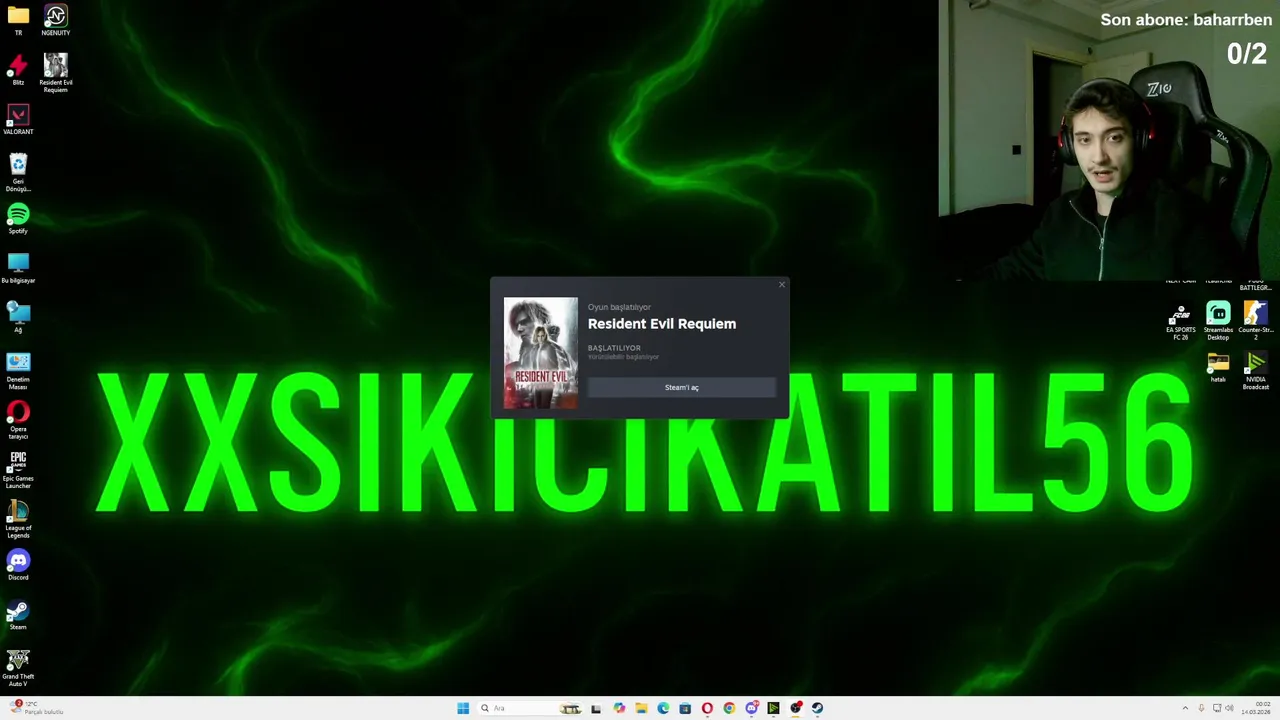1280x720 pixels.
Task: Launch Grand Theft Auto V shortcut
Action: click(18, 668)
